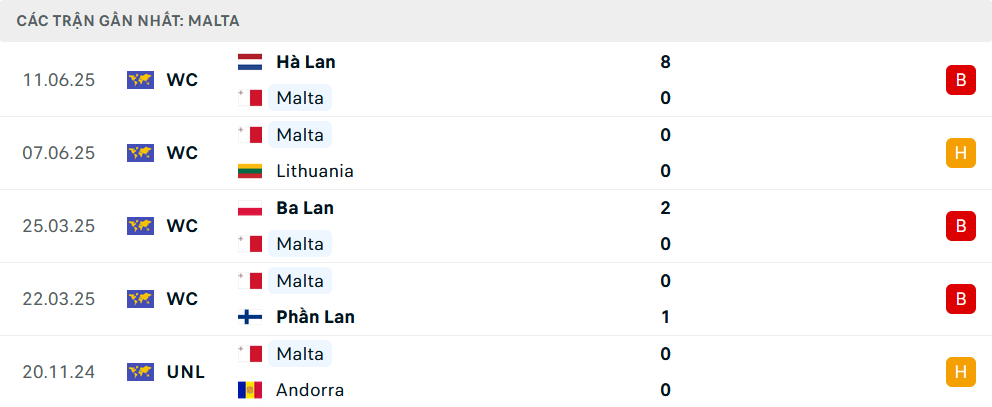Click the orange H badge for 07.06.25 match
This screenshot has width=992, height=407.
pos(960,153)
